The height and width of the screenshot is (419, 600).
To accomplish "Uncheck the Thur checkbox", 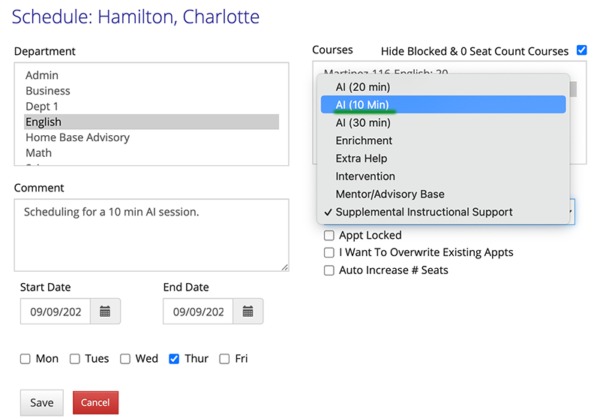I will click(x=174, y=358).
